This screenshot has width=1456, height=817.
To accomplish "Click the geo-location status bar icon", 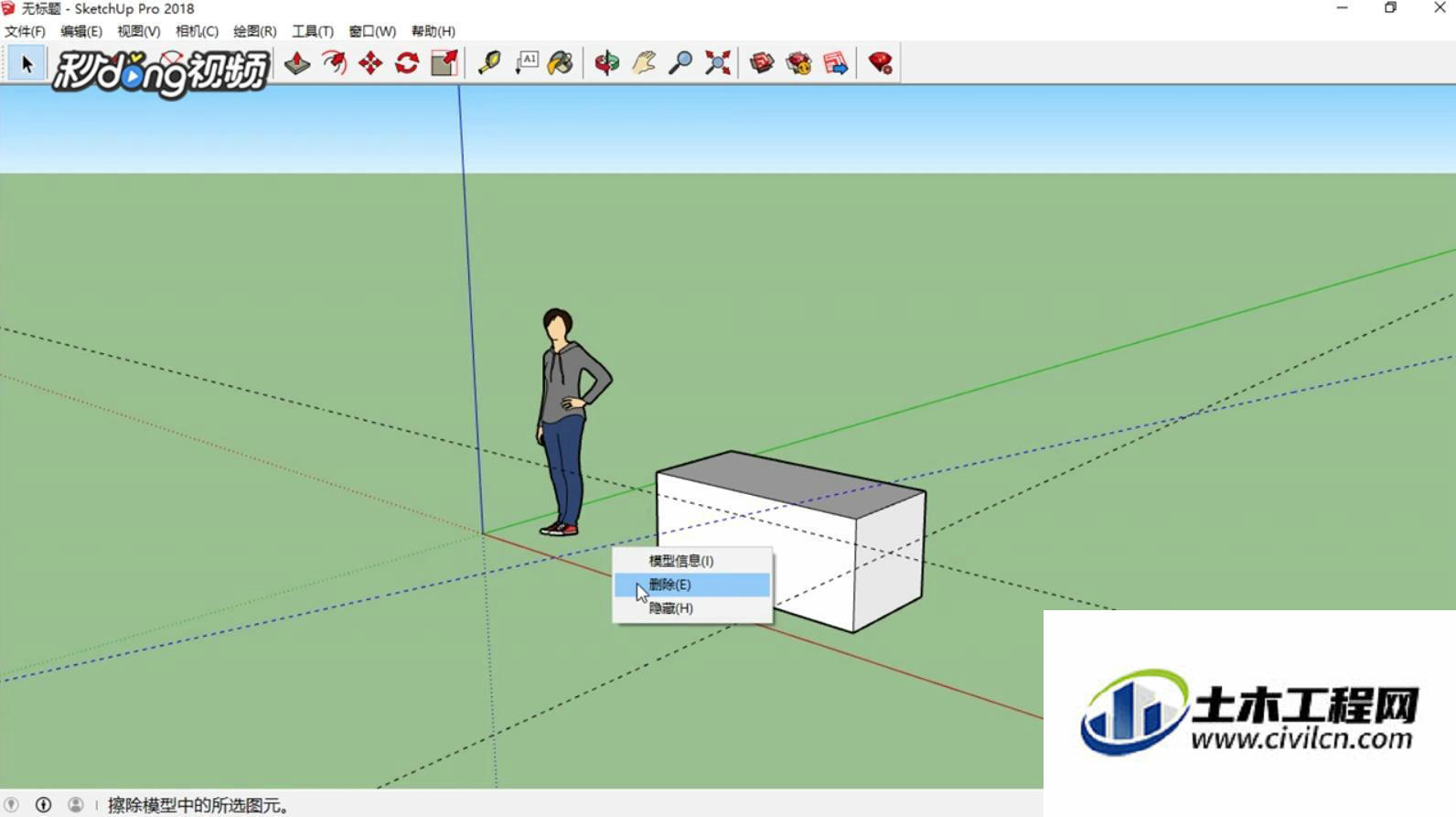I will pos(11,804).
